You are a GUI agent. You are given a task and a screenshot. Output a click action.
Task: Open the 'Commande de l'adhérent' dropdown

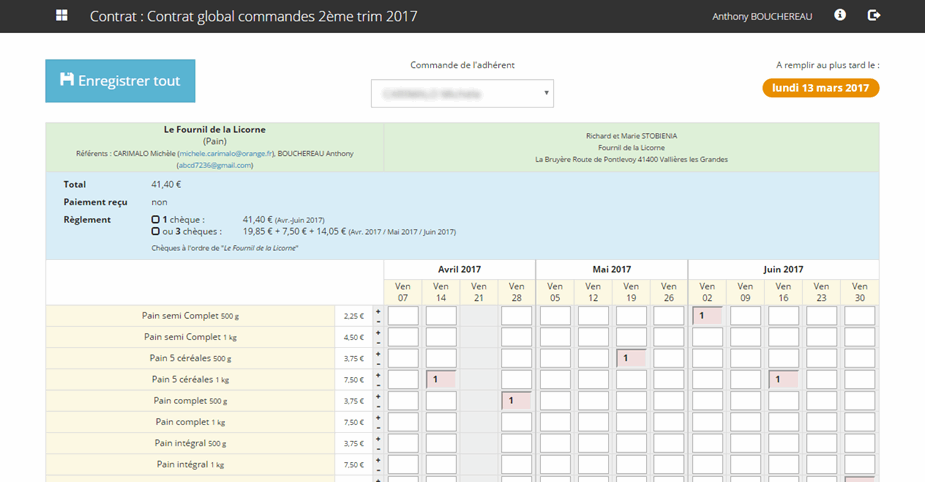point(462,93)
